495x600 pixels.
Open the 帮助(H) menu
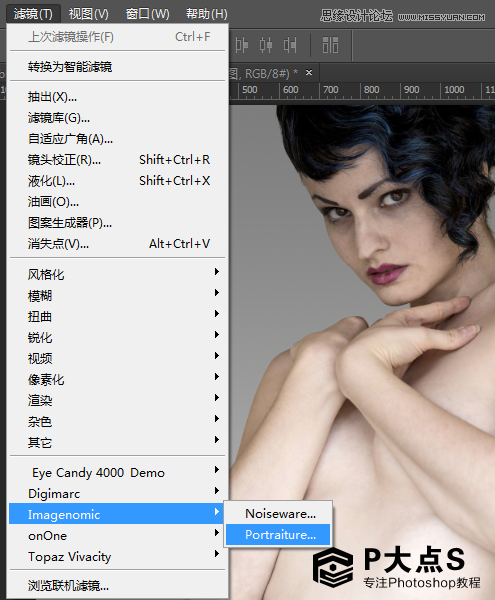[207, 14]
